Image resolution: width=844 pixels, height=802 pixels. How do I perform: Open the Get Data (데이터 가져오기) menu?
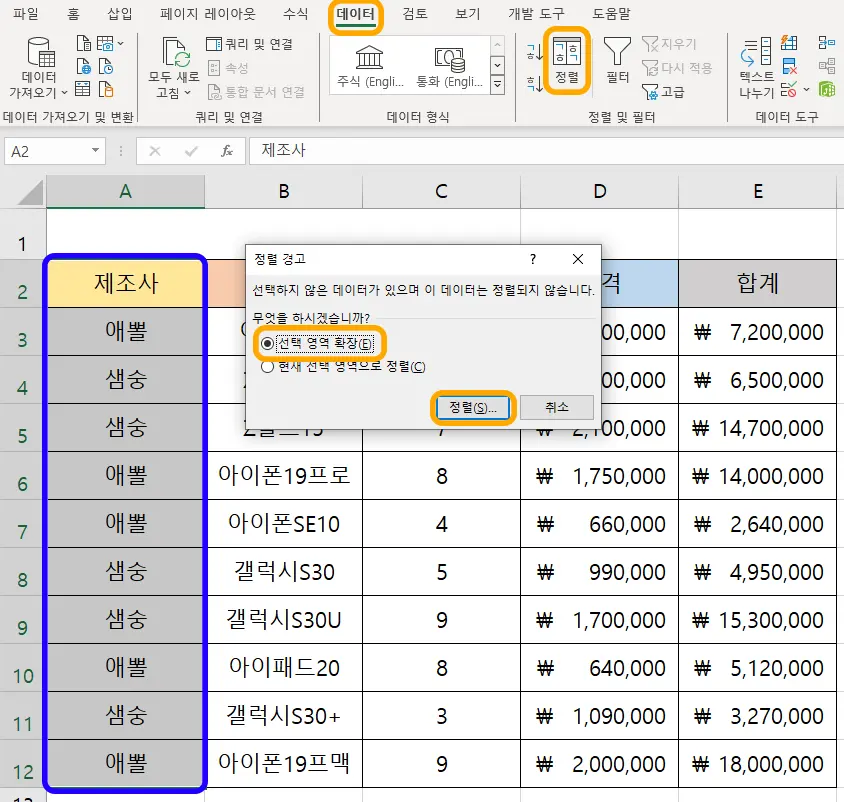coord(39,68)
